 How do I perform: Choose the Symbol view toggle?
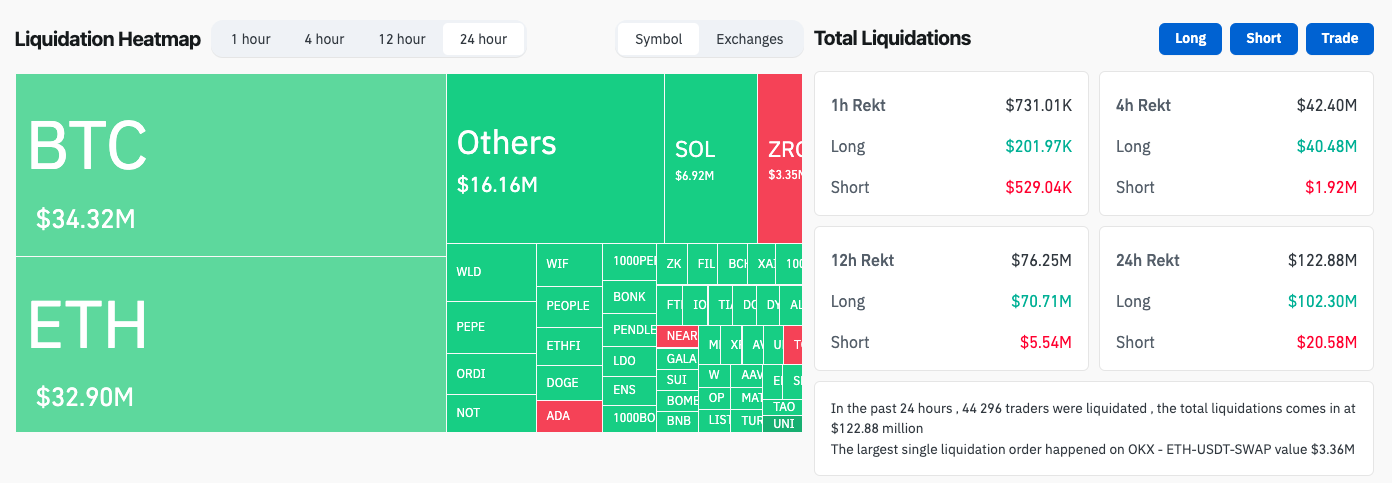658,39
